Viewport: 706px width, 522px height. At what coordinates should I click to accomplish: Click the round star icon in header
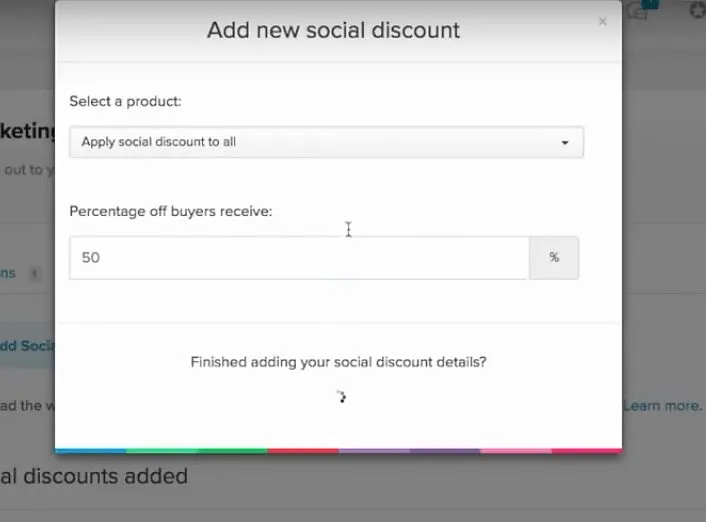coord(698,9)
